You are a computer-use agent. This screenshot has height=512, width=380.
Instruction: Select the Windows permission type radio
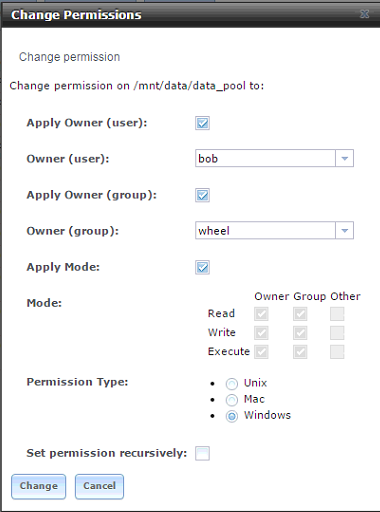tap(232, 416)
